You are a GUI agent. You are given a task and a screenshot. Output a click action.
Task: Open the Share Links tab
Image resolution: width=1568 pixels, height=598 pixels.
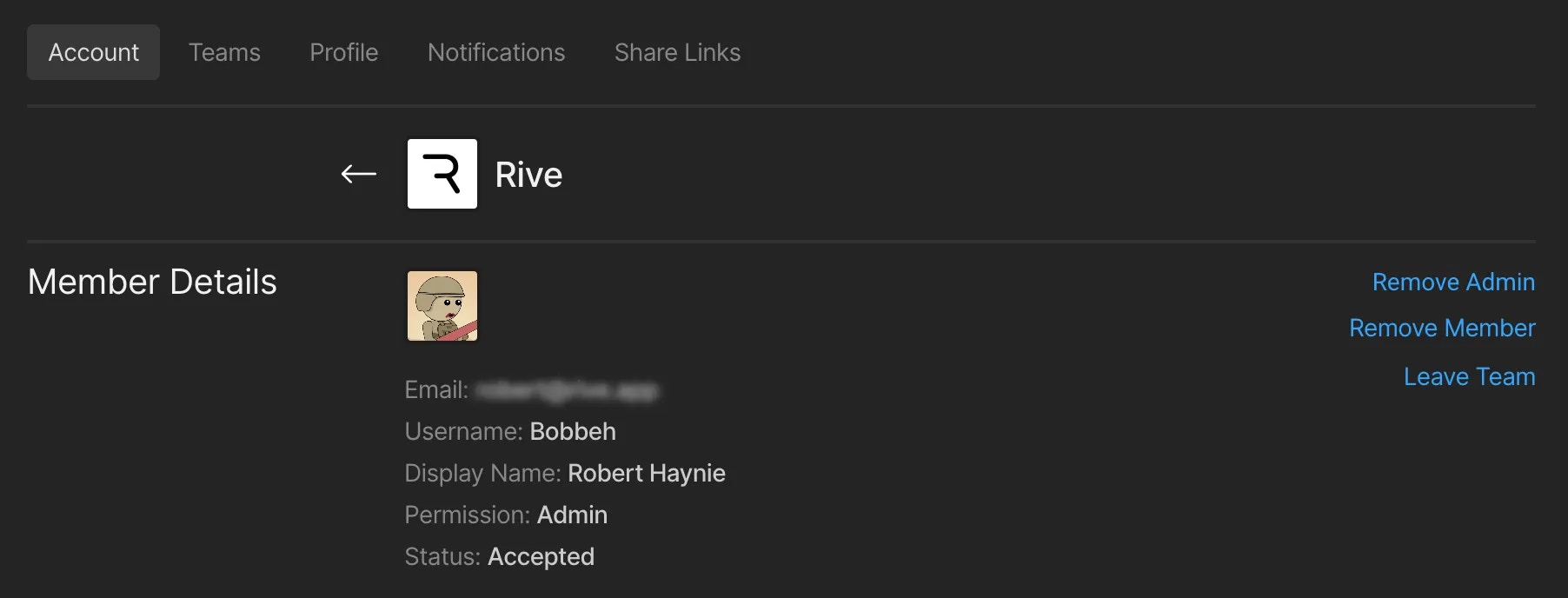pos(678,52)
